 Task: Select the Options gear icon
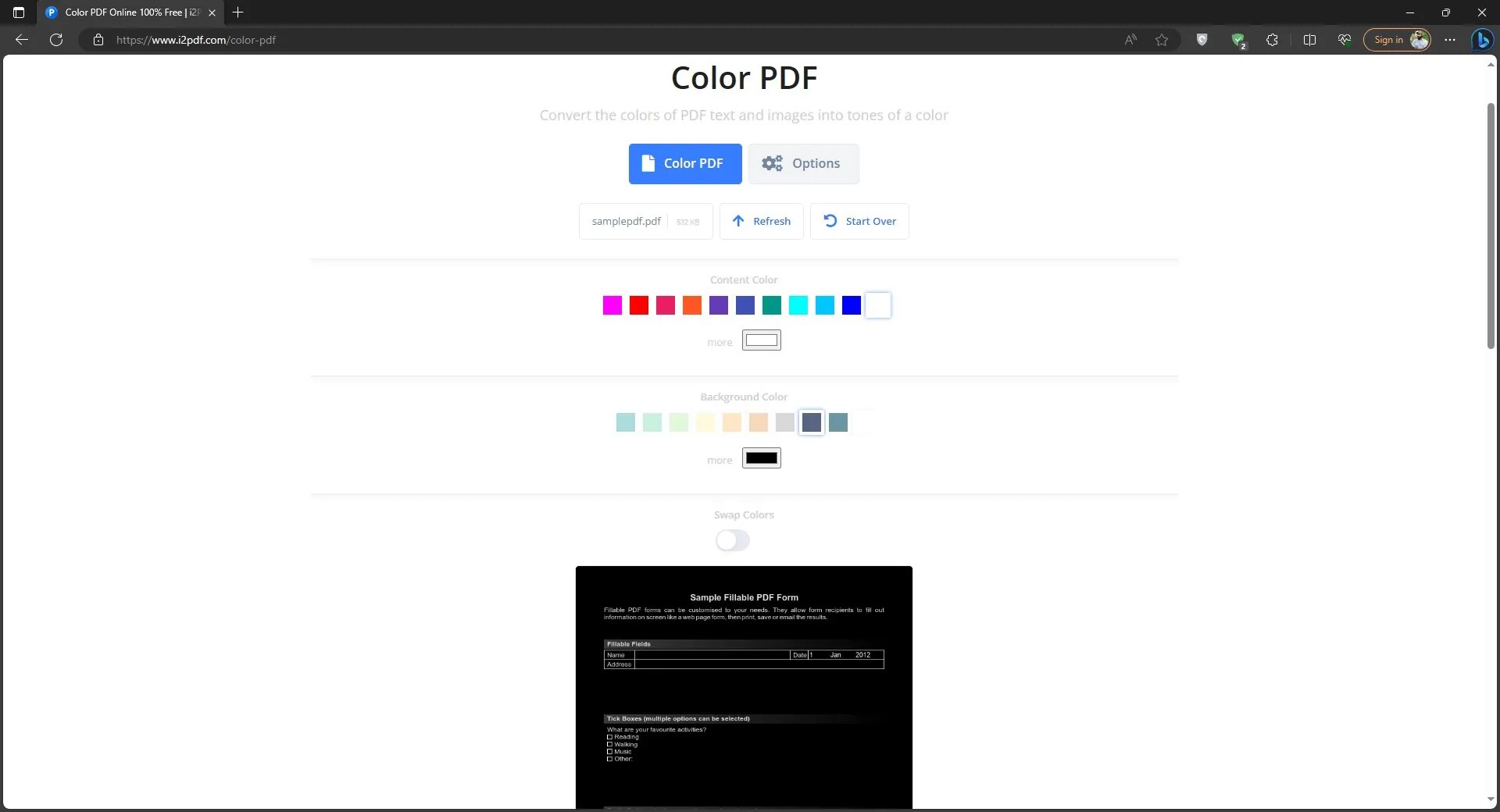click(x=773, y=163)
